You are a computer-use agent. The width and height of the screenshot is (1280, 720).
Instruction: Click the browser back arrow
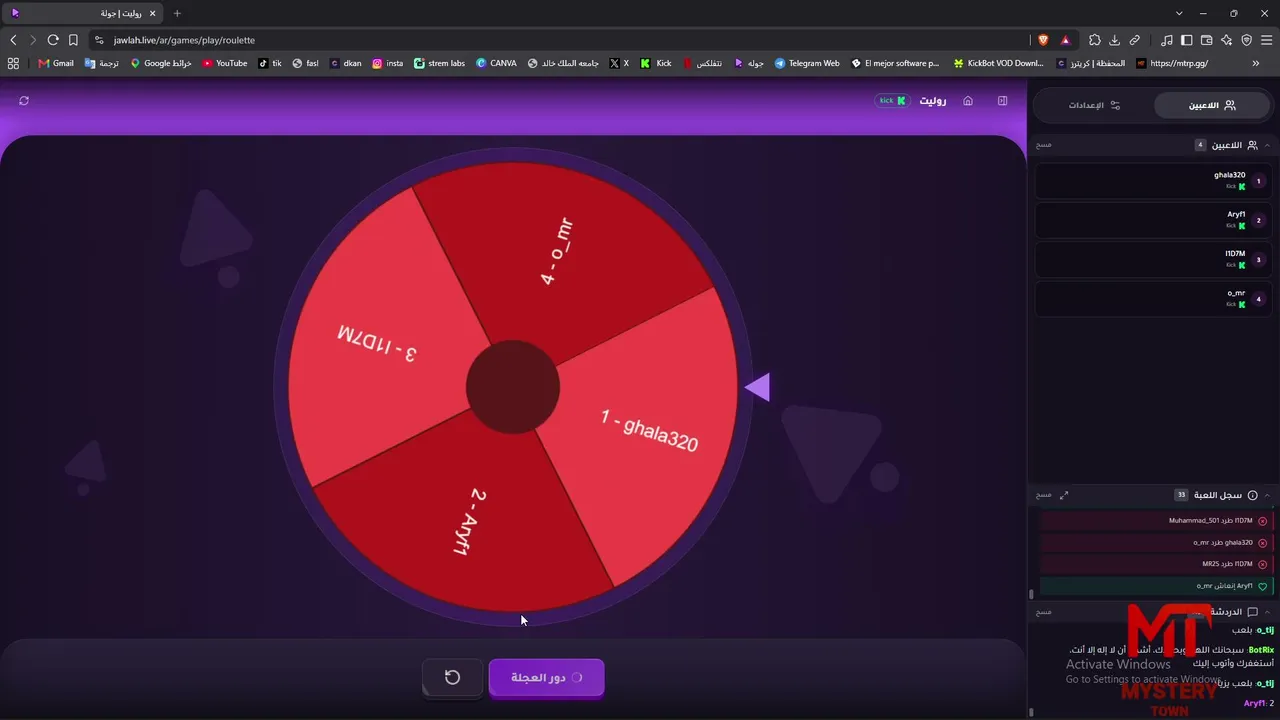click(13, 40)
